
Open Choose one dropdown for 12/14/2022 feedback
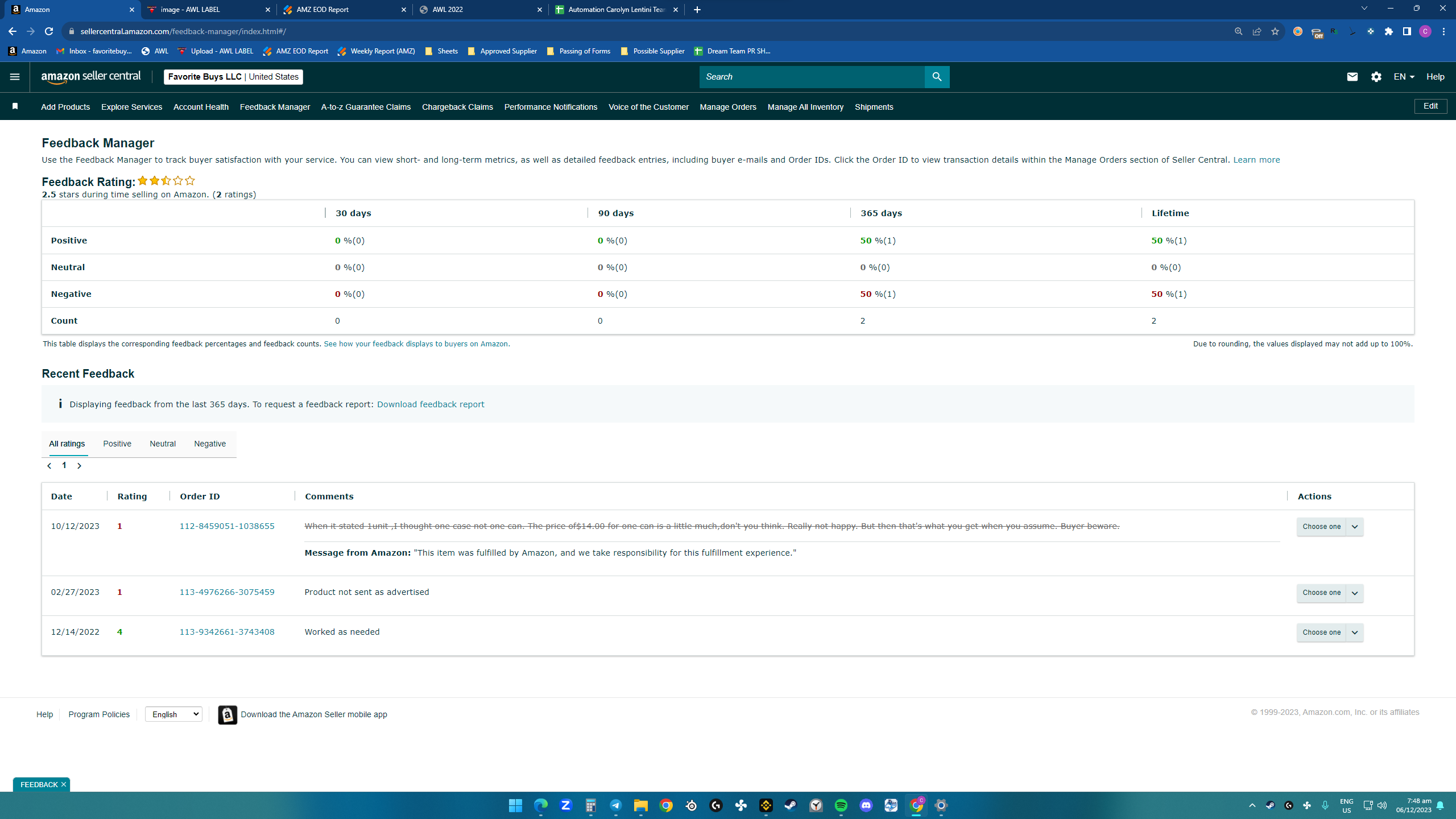(1330, 632)
